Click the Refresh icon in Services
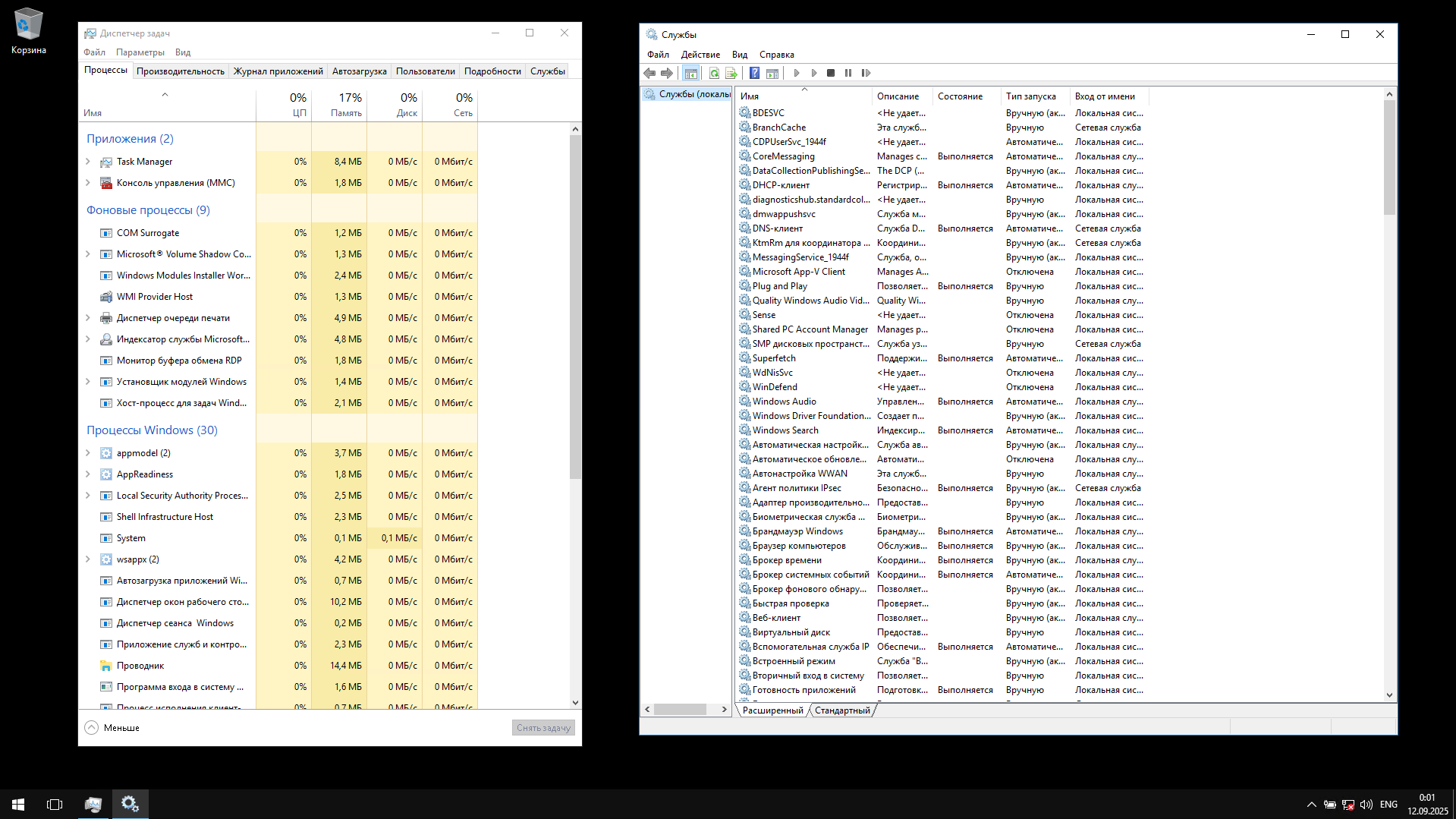 coord(714,73)
